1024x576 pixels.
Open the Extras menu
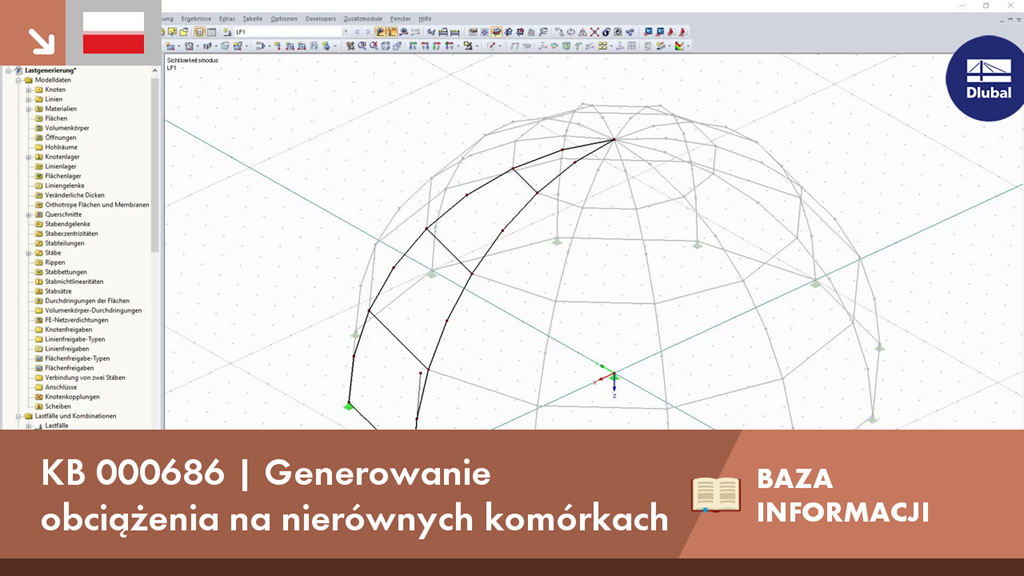tap(227, 19)
